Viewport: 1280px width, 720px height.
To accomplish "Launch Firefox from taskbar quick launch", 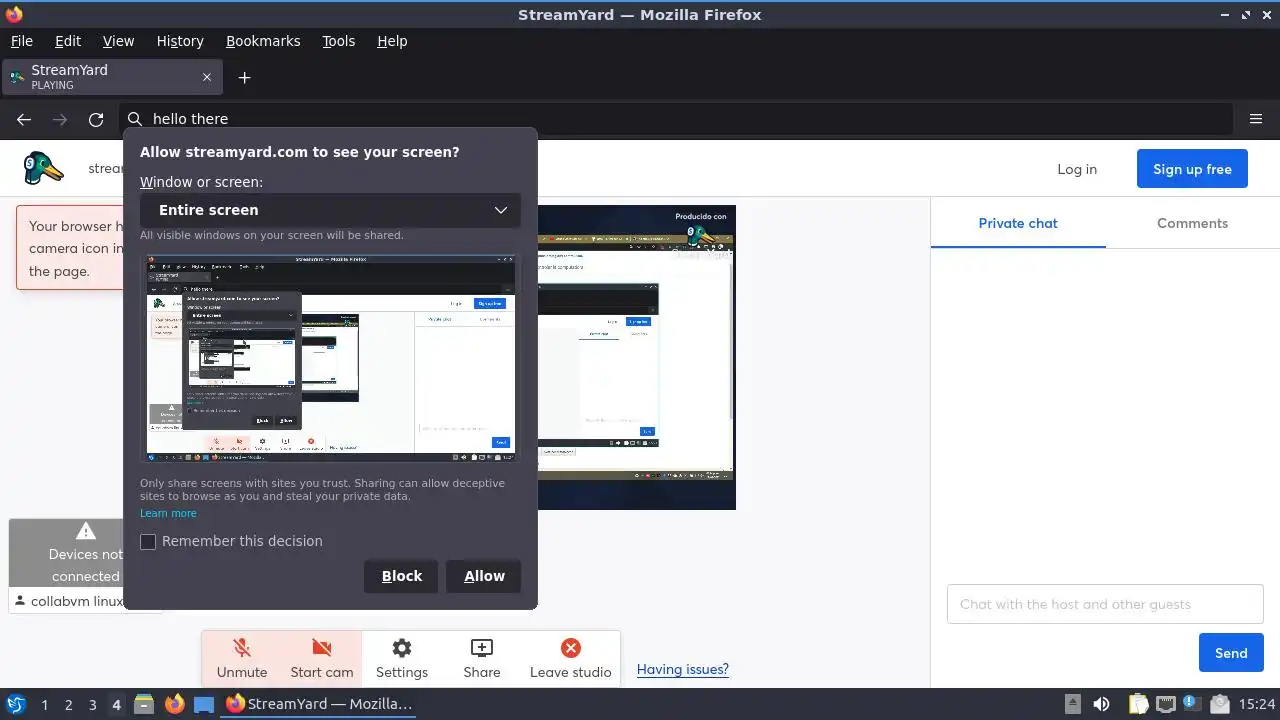I will pos(174,704).
